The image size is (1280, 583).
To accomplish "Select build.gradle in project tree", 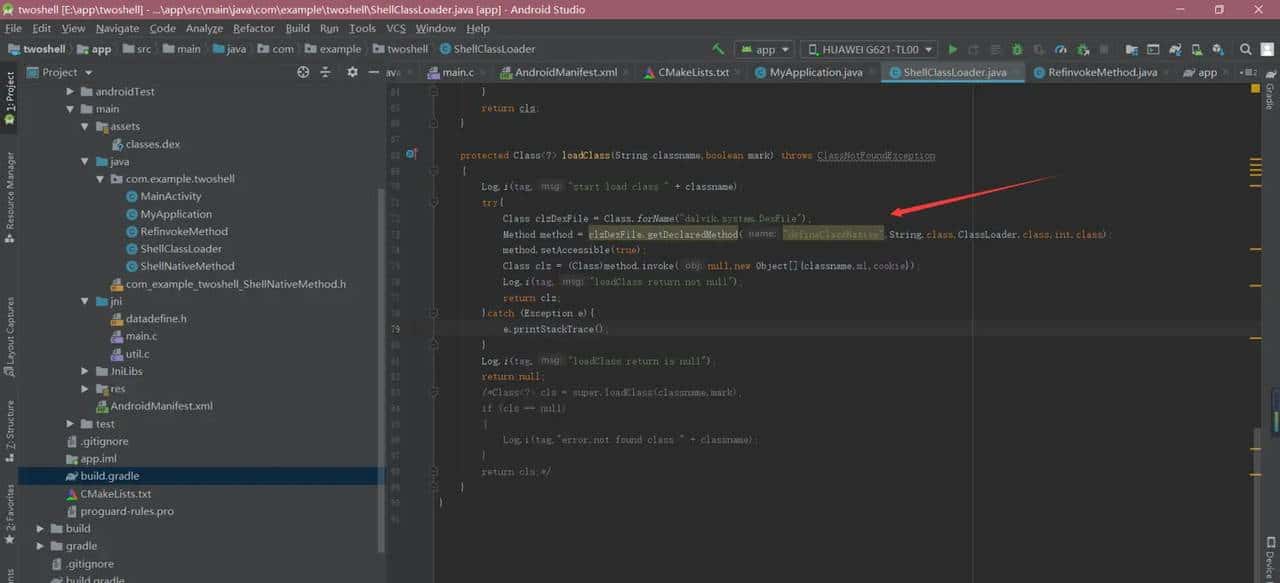I will click(x=110, y=476).
